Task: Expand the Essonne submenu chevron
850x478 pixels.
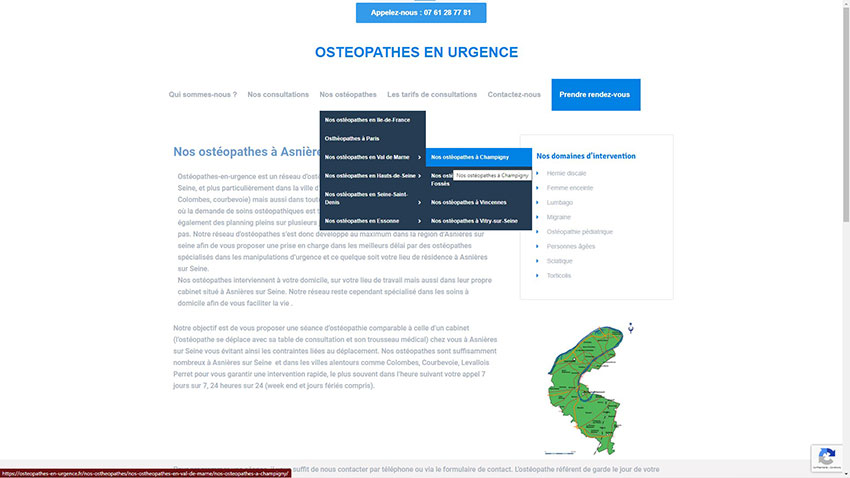Action: tap(419, 220)
